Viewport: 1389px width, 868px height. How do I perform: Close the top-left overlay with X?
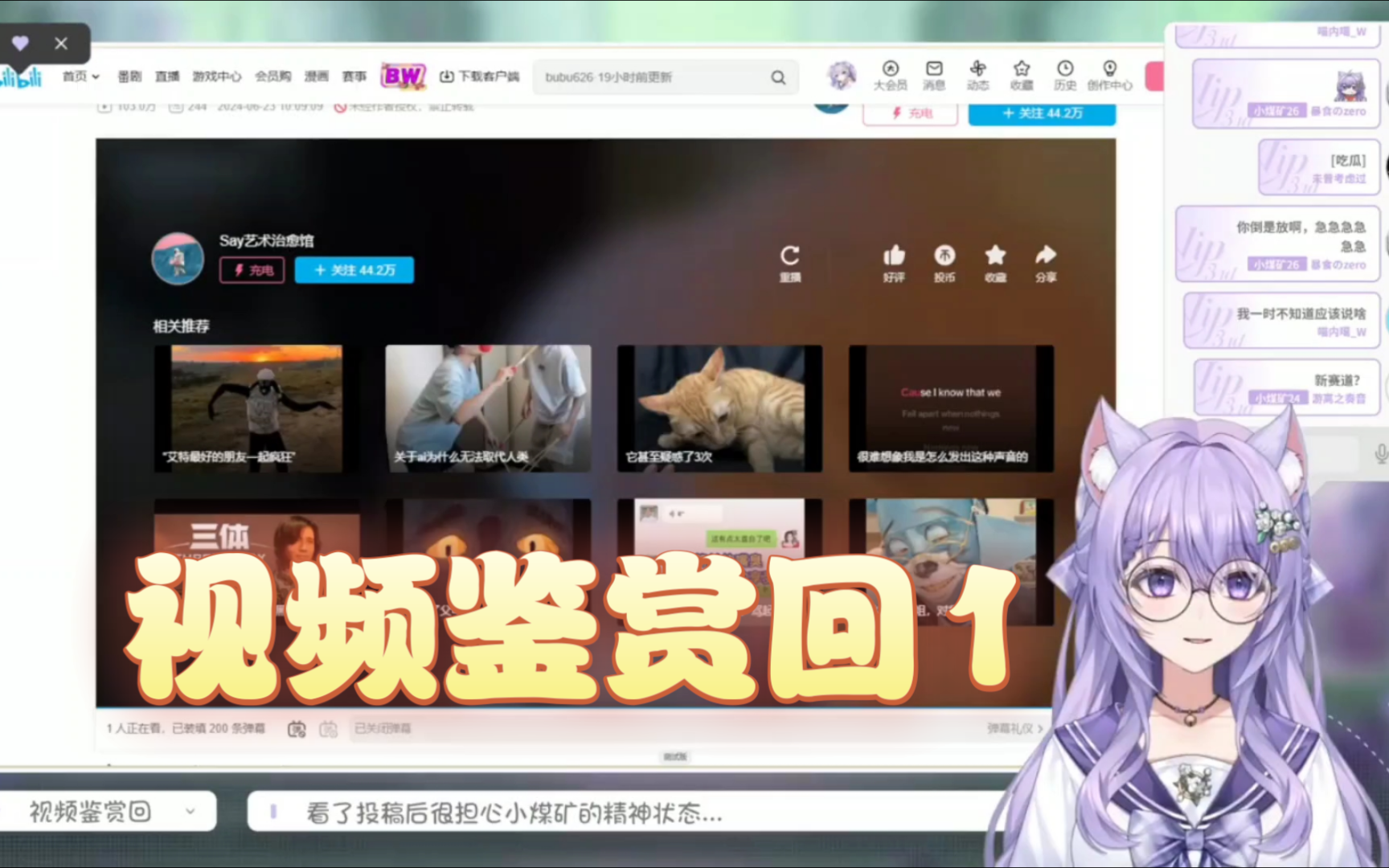(x=61, y=43)
